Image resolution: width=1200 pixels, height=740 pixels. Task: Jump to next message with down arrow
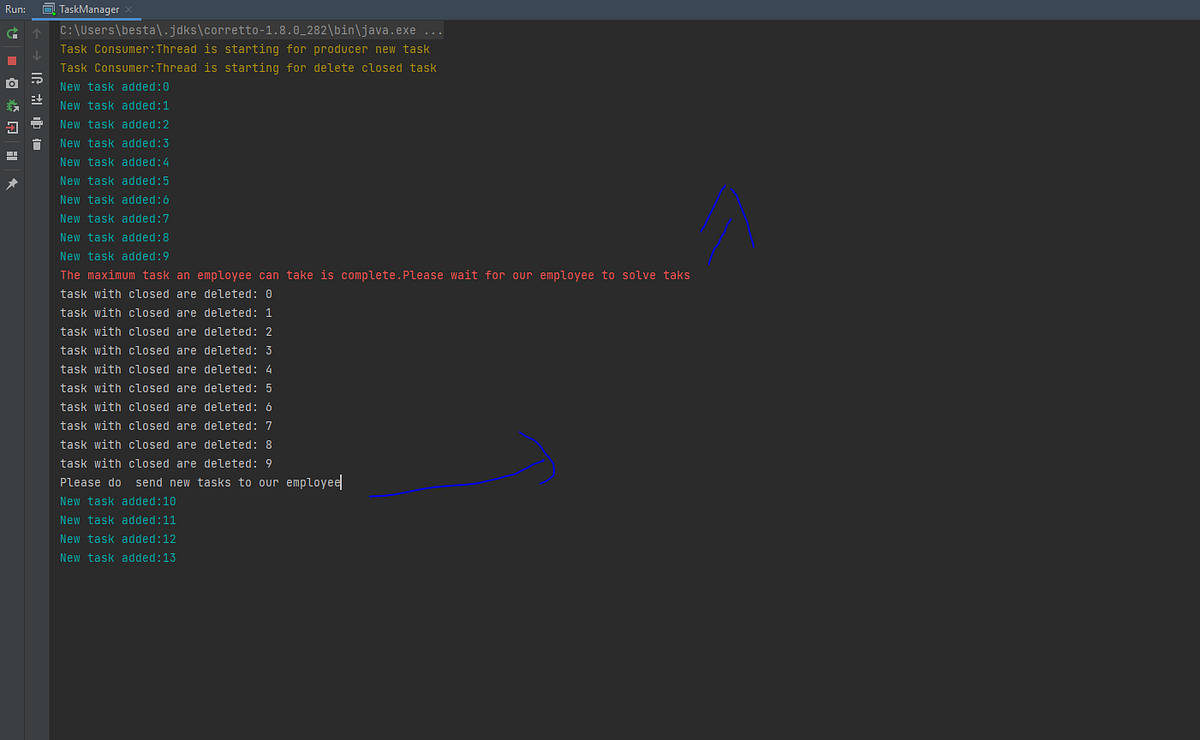[x=36, y=54]
